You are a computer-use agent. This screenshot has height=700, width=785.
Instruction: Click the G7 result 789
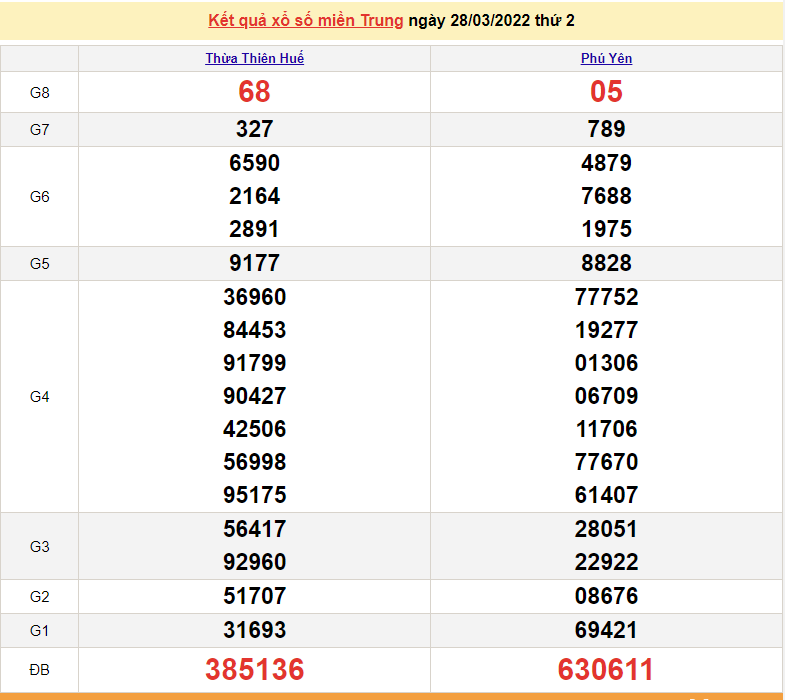[606, 129]
